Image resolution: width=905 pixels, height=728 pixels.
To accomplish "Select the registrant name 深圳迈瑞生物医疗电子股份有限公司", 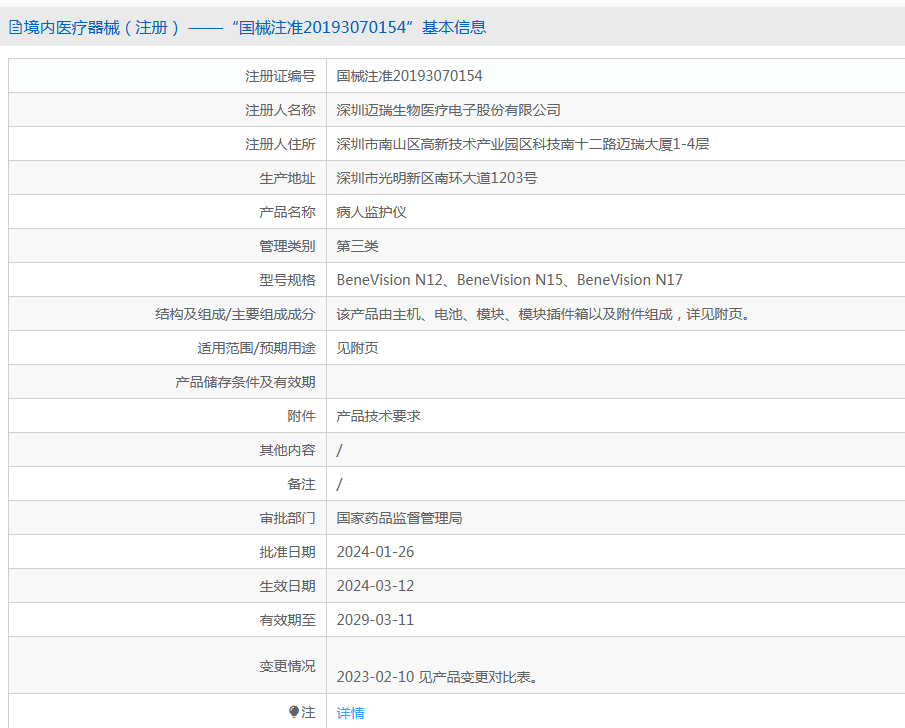I will coord(448,110).
